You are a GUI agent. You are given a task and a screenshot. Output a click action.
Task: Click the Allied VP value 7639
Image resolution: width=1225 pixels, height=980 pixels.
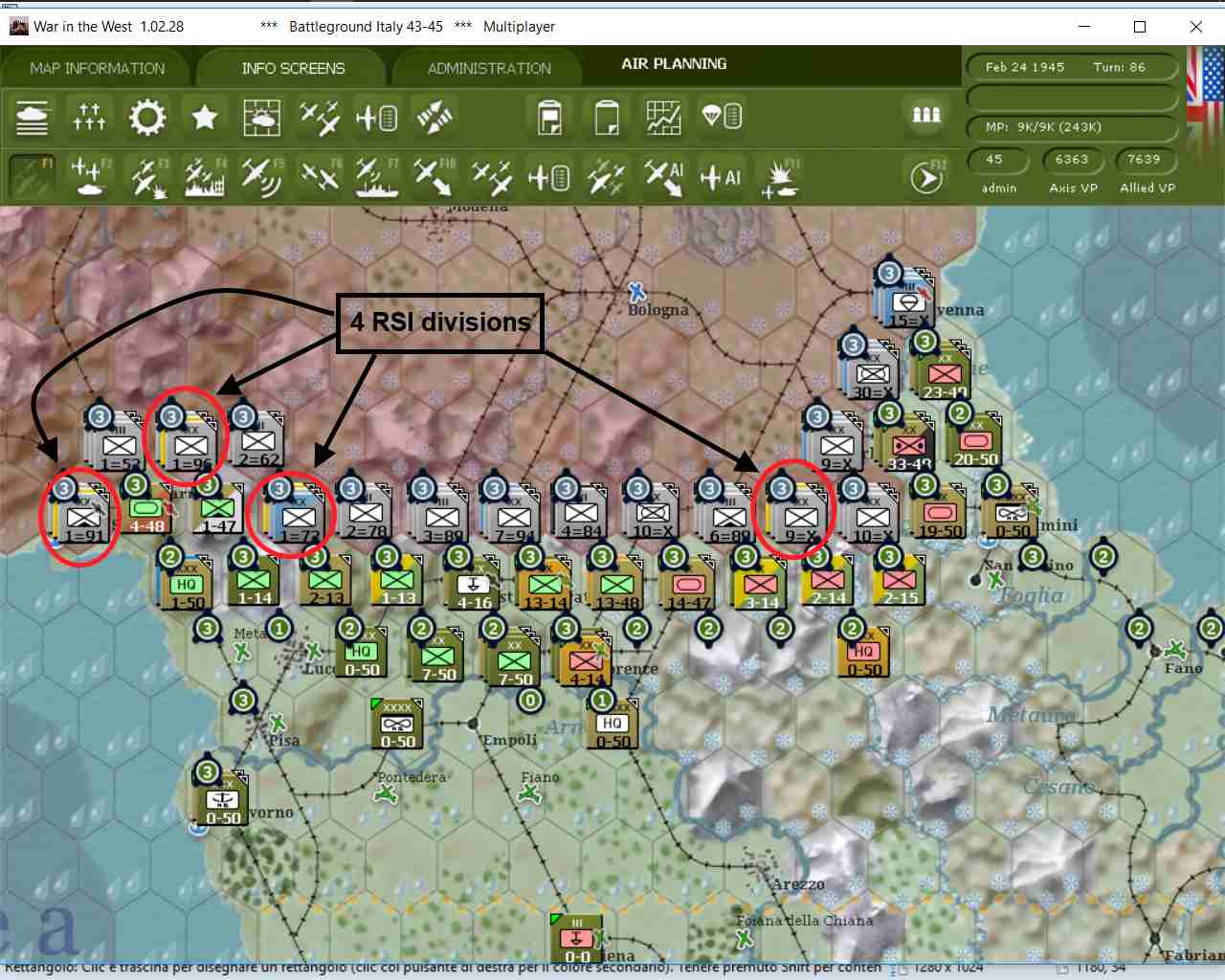(x=1144, y=160)
